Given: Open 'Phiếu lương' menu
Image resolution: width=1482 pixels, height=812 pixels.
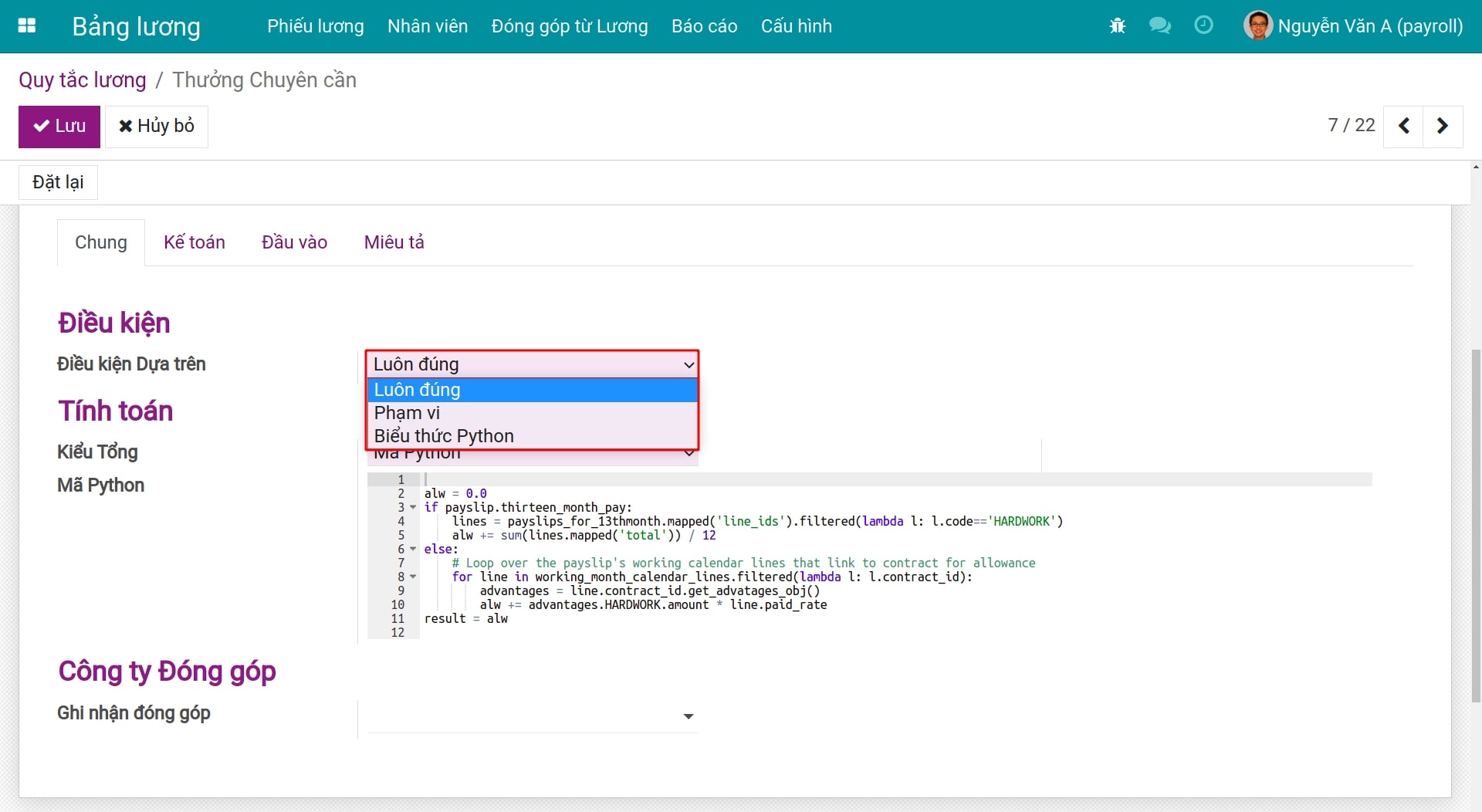Looking at the screenshot, I should (x=315, y=26).
